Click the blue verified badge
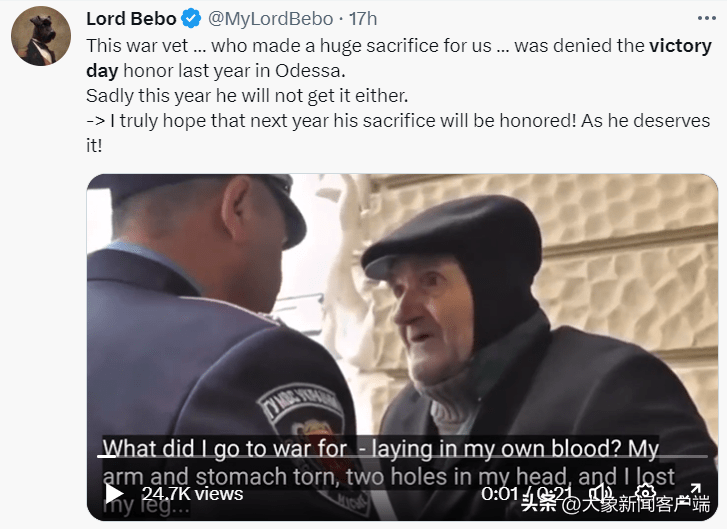727x529 pixels. click(x=191, y=19)
